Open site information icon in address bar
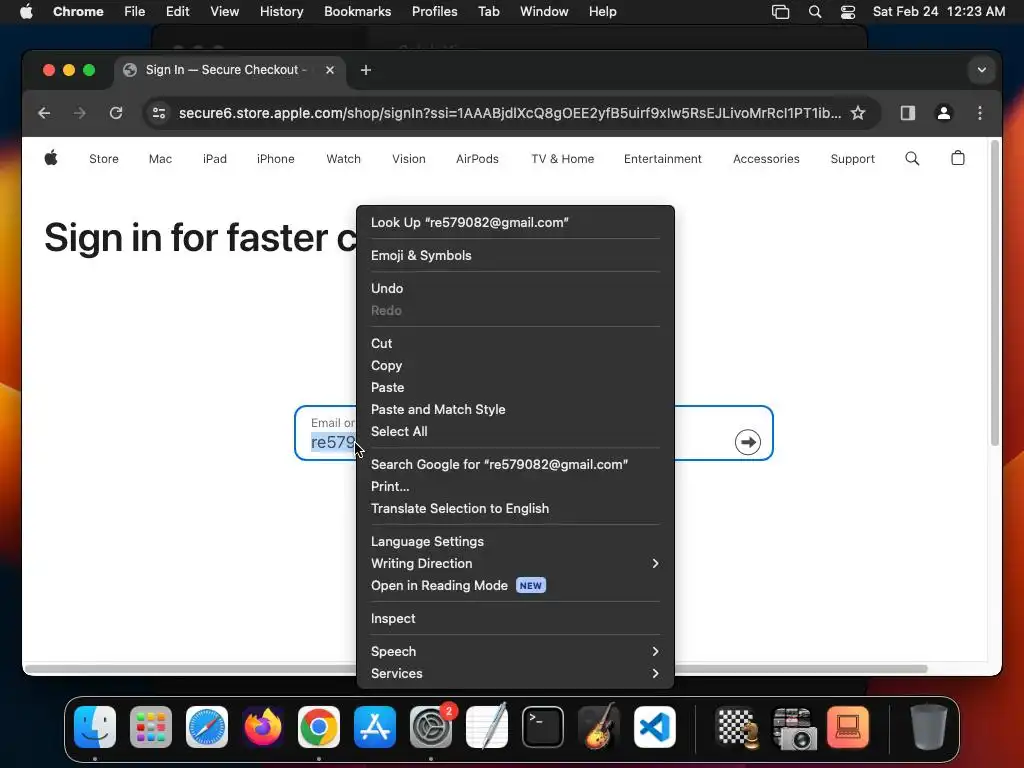The width and height of the screenshot is (1024, 768). pyautogui.click(x=159, y=113)
